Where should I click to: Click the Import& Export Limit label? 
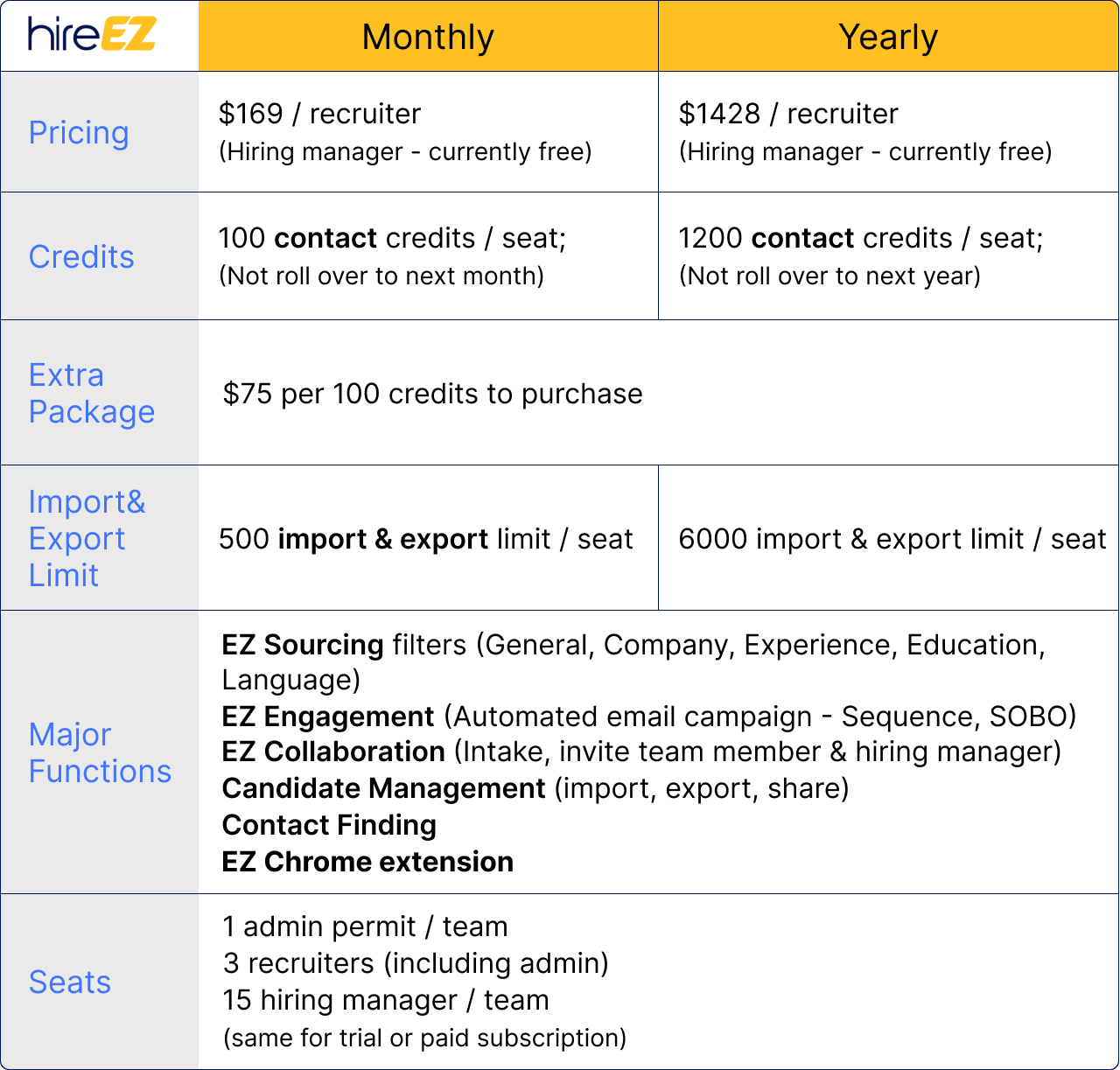click(x=87, y=538)
